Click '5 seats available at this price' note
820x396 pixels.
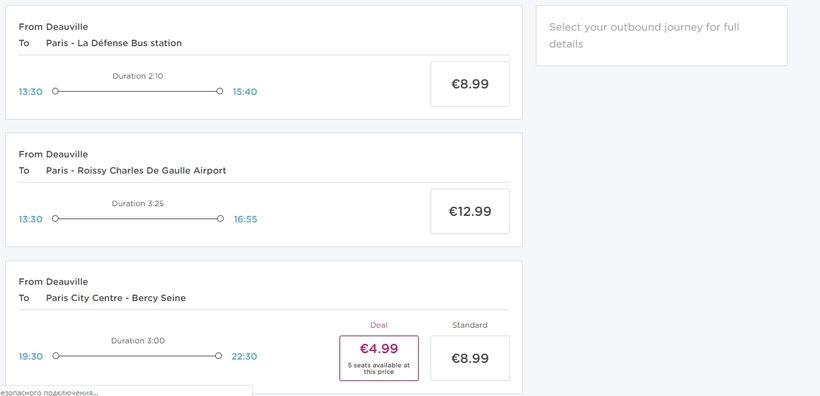click(379, 368)
